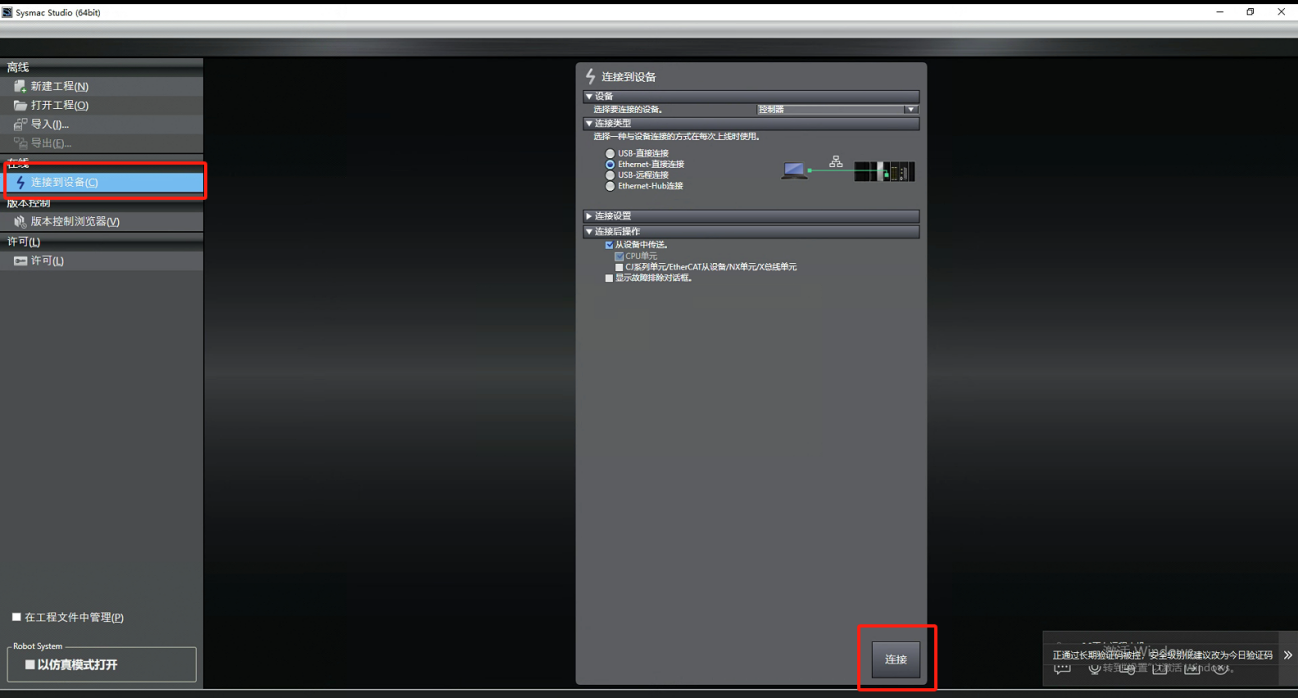Open the 导入(I)... menu entry
Viewport: 1298px width, 698px height.
(50, 124)
